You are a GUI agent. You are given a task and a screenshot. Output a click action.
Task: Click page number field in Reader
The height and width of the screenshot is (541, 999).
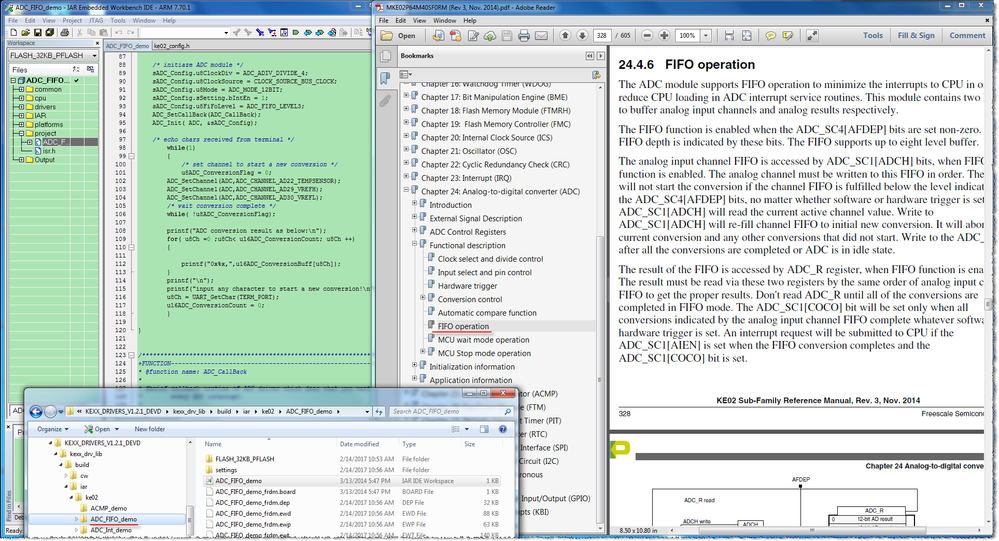pyautogui.click(x=601, y=36)
